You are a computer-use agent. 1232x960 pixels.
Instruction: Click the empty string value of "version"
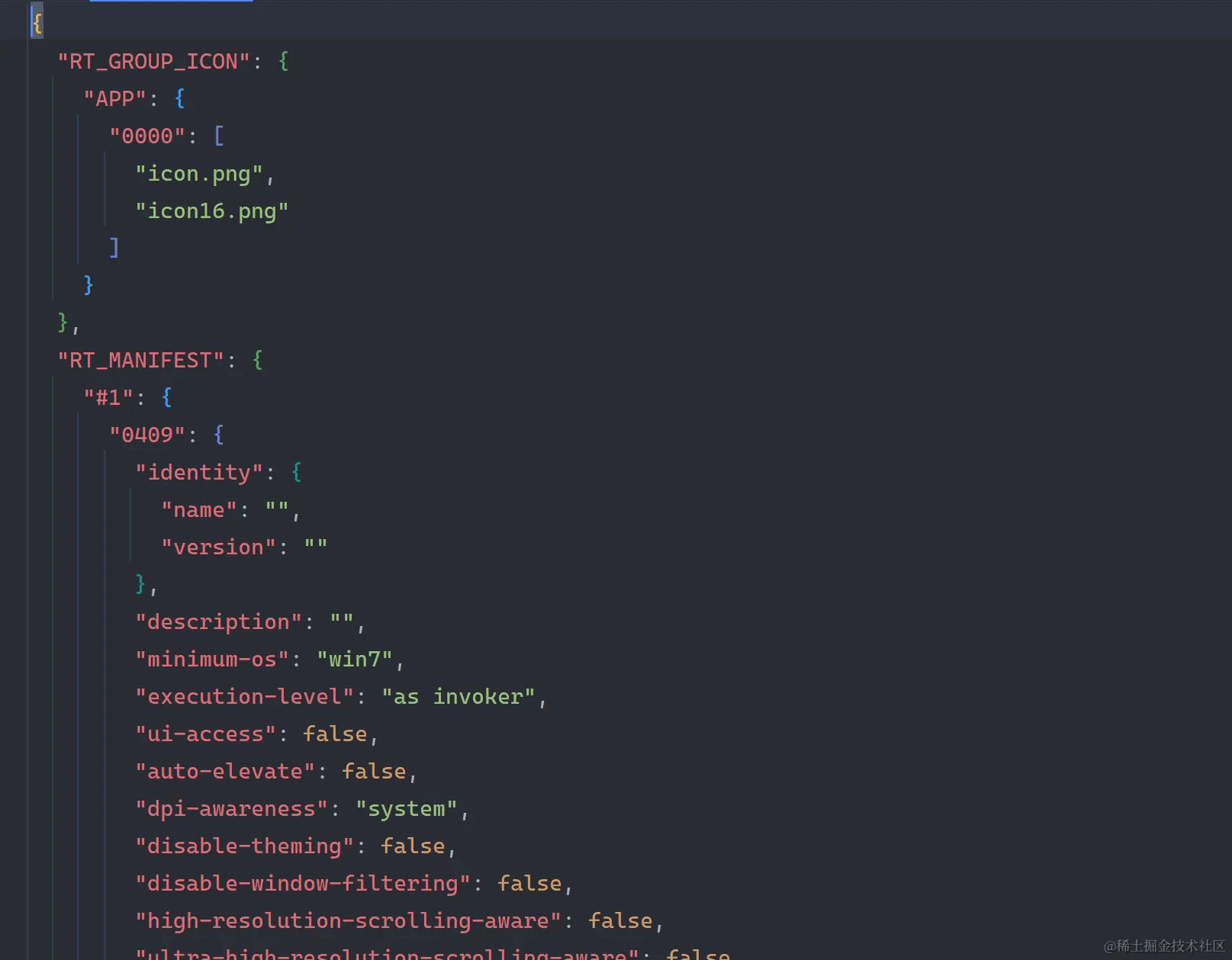point(316,547)
